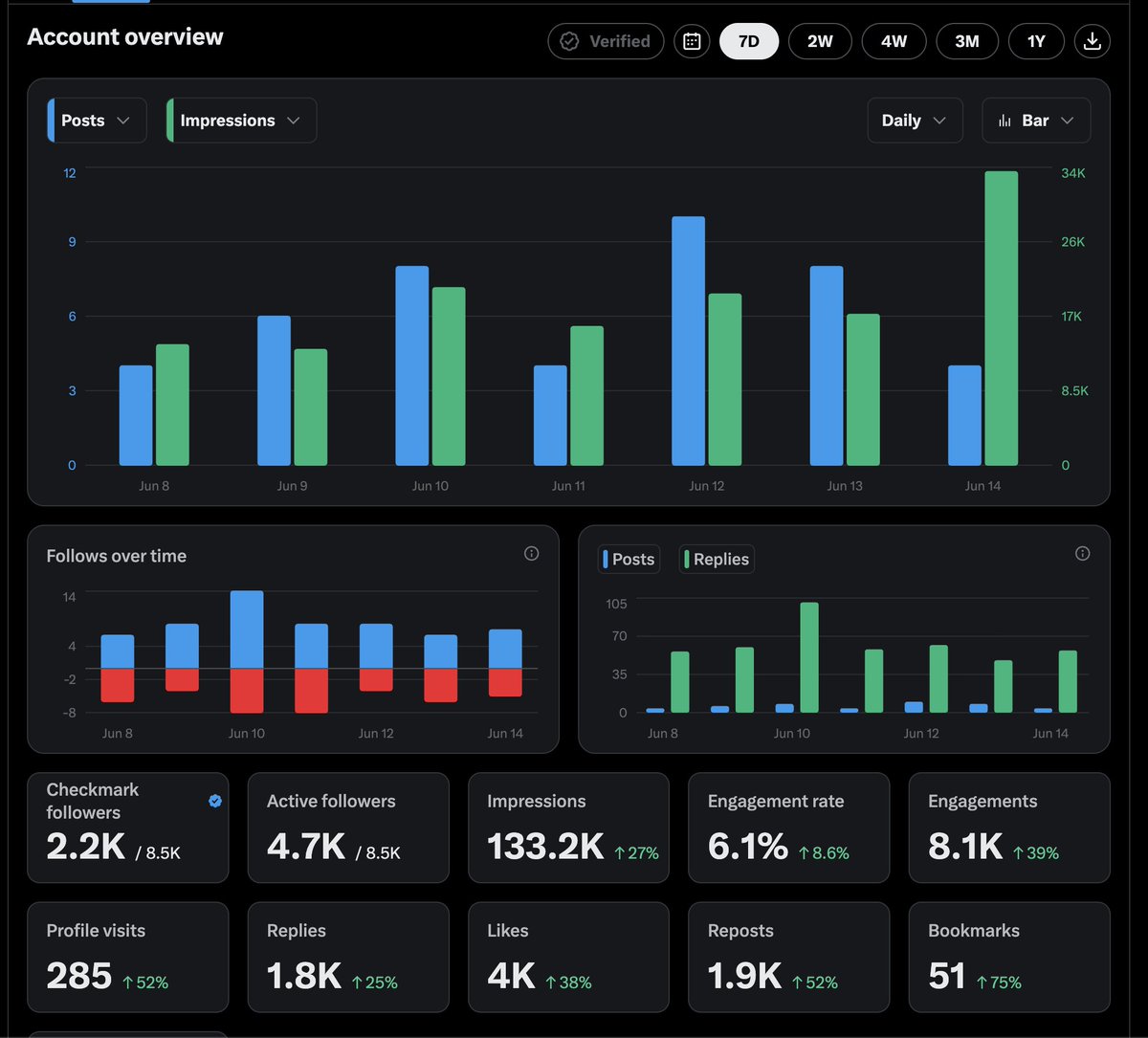Toggle the Verified filter

[x=606, y=41]
